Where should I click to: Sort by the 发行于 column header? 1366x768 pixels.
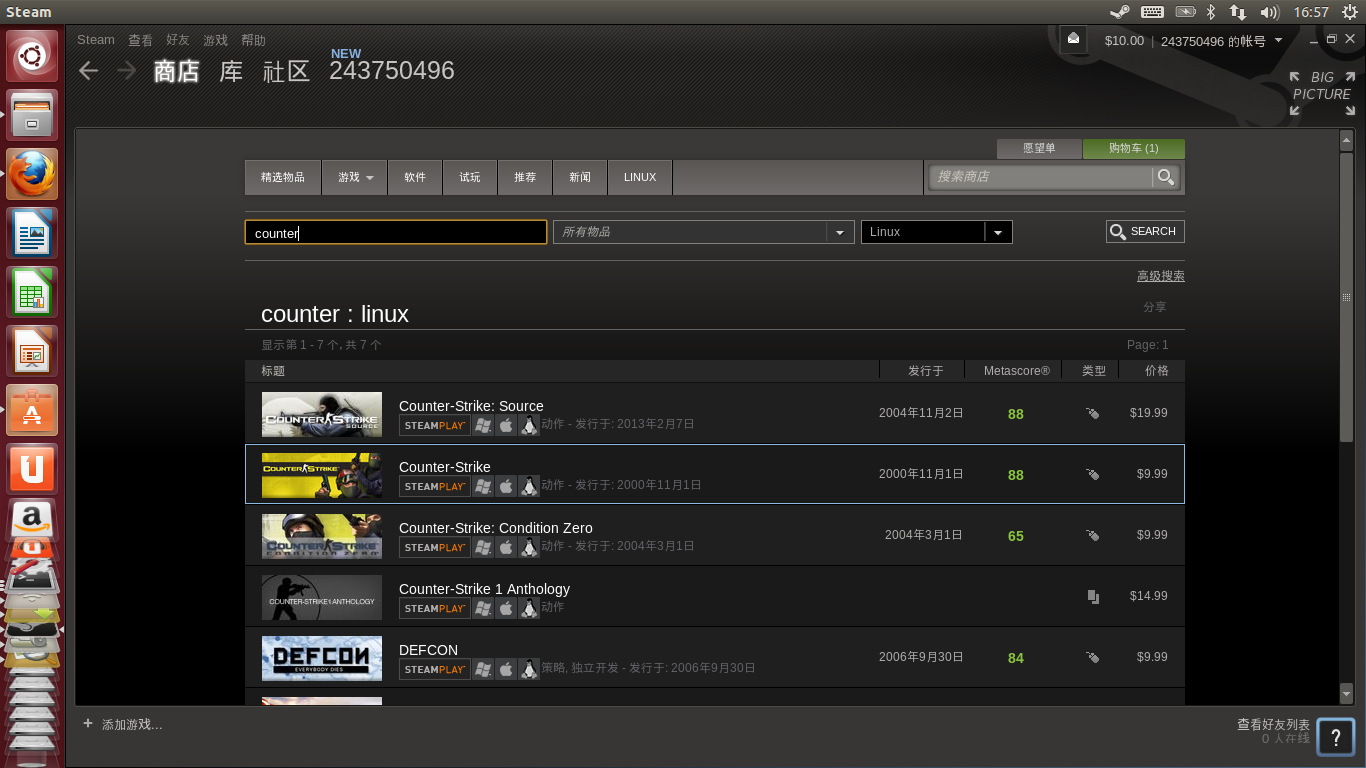pos(925,371)
